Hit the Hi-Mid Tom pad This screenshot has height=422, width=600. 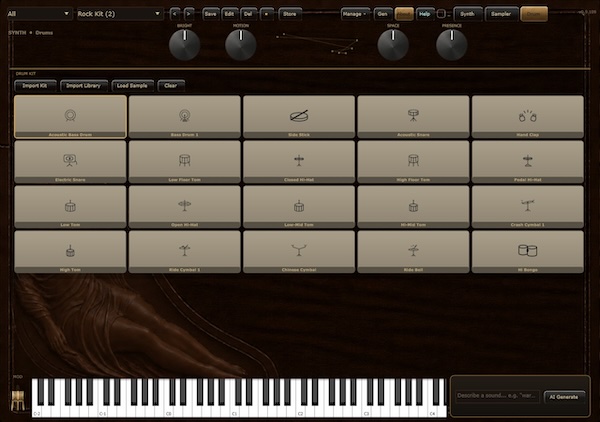(x=413, y=207)
